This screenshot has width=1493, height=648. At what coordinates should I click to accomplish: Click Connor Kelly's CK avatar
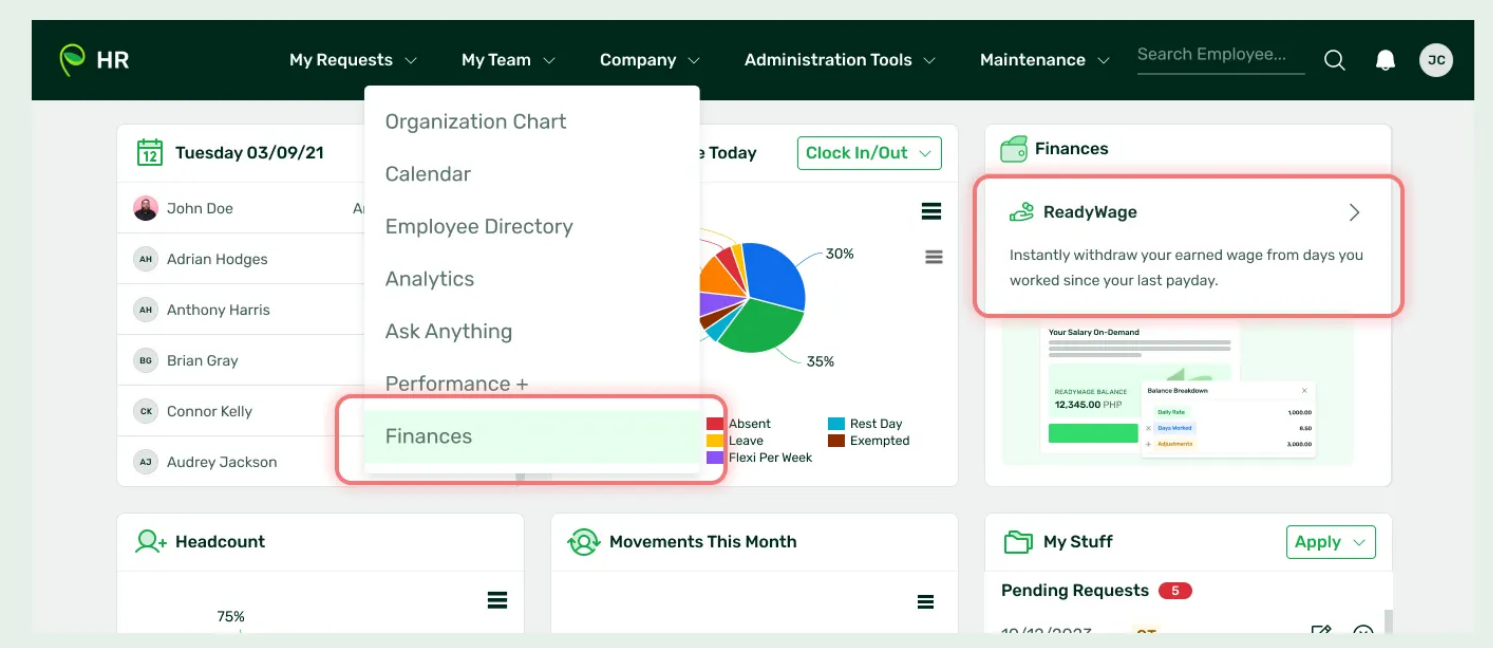146,411
